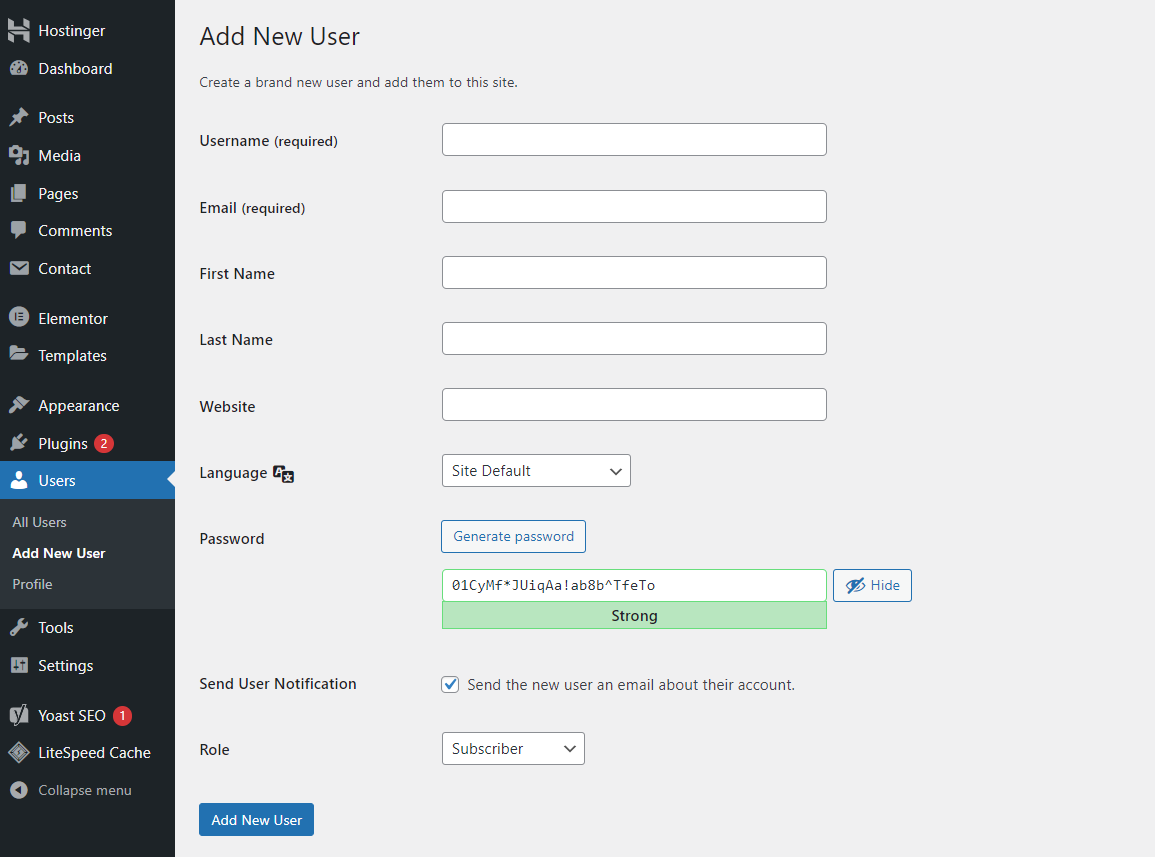The image size is (1155, 857).
Task: Open LiteSpeed Cache via its icon
Action: click(x=19, y=753)
